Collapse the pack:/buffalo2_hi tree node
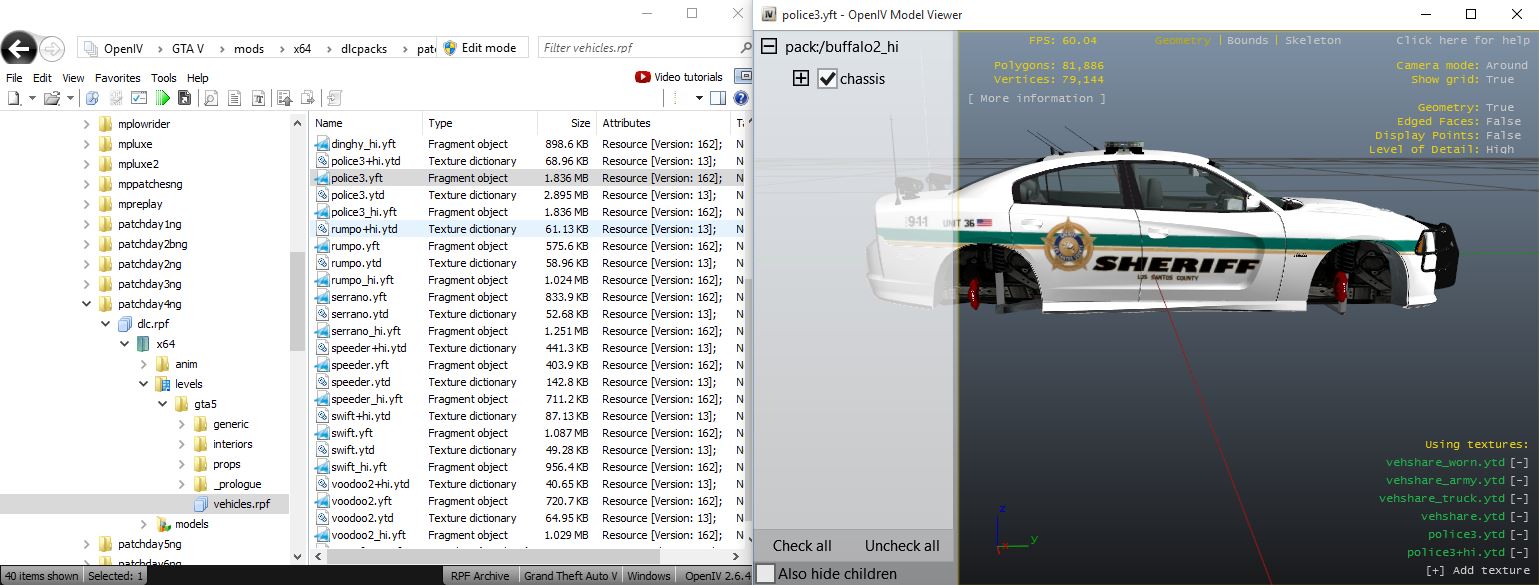The width and height of the screenshot is (1539, 585). (x=768, y=47)
